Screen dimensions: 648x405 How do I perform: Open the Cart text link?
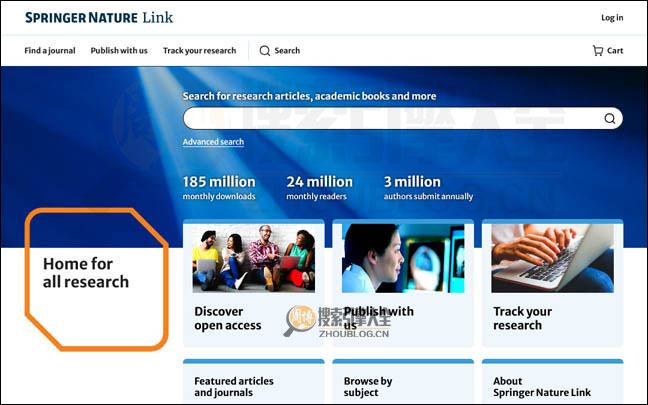point(615,50)
